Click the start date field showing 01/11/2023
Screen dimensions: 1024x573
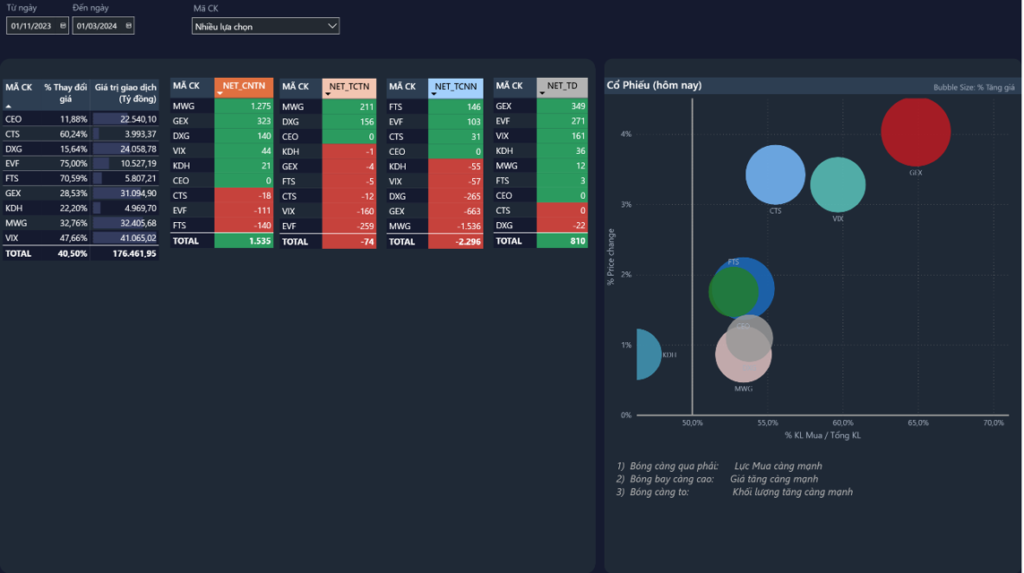[32, 26]
